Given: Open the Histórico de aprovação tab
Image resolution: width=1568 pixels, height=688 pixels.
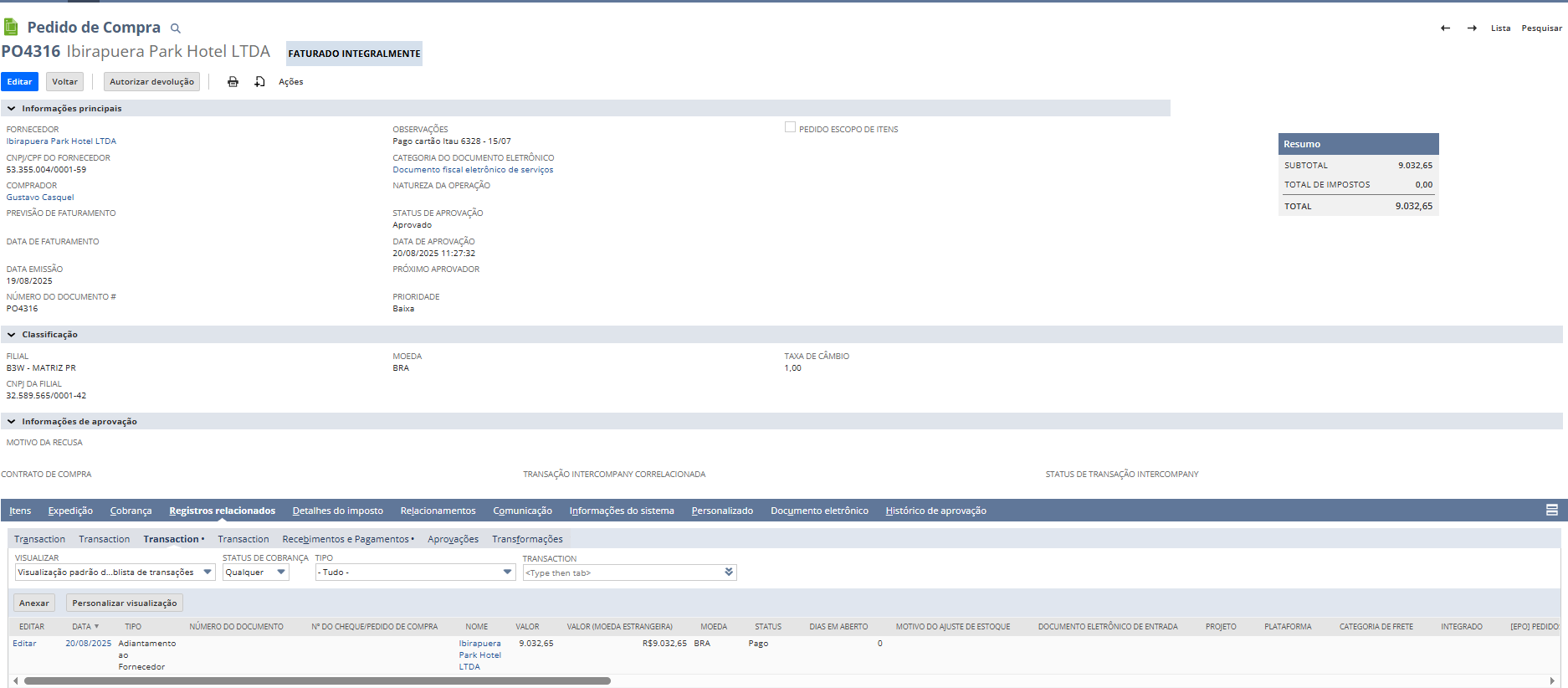Looking at the screenshot, I should coord(935,511).
